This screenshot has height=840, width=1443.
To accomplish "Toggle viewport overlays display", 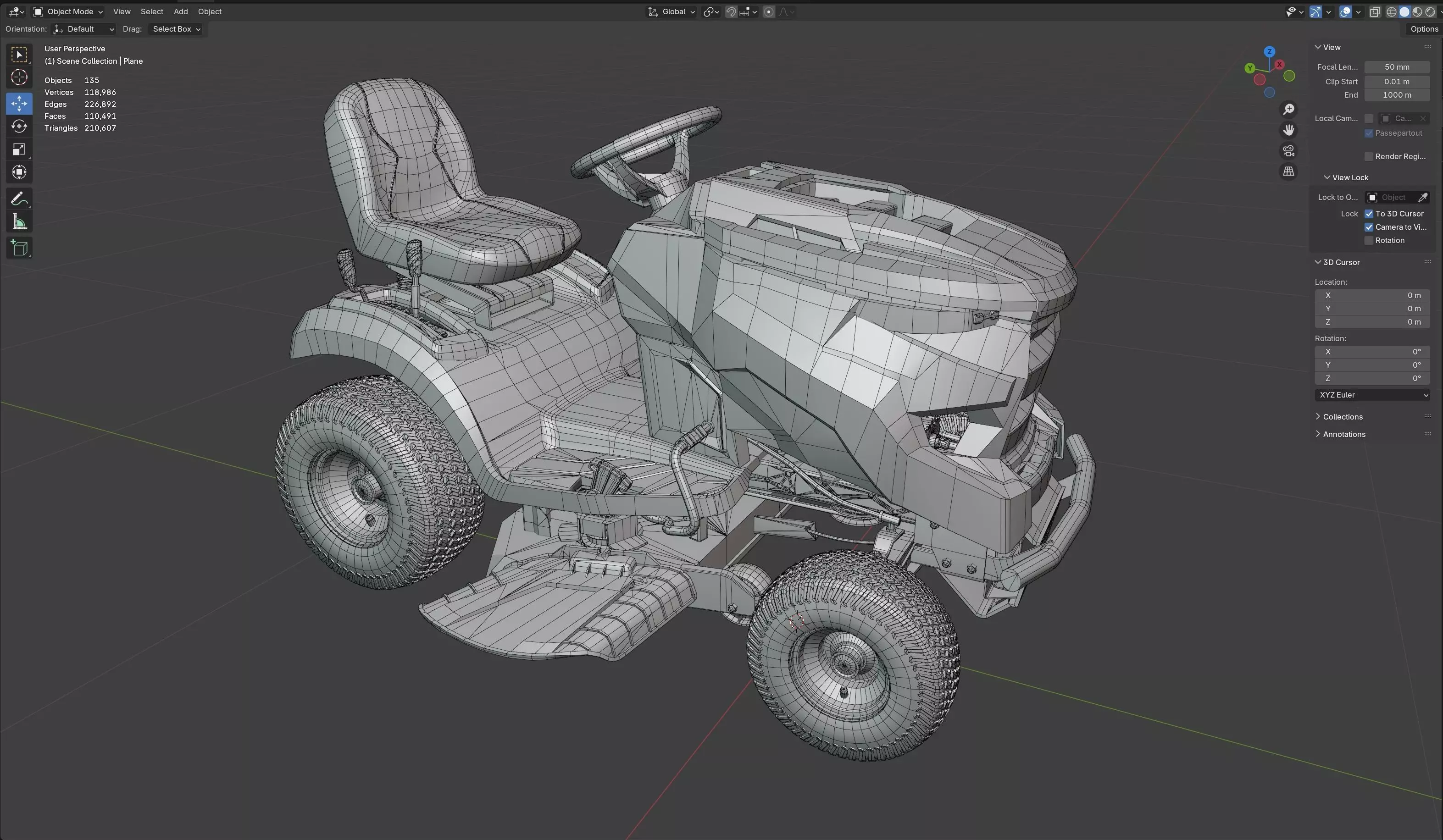I will coord(1345,12).
